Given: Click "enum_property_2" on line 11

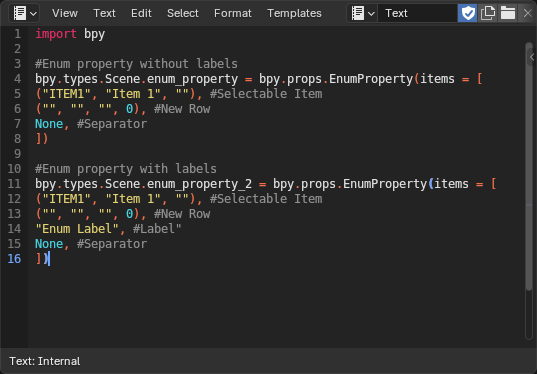Looking at the screenshot, I should [x=199, y=184].
